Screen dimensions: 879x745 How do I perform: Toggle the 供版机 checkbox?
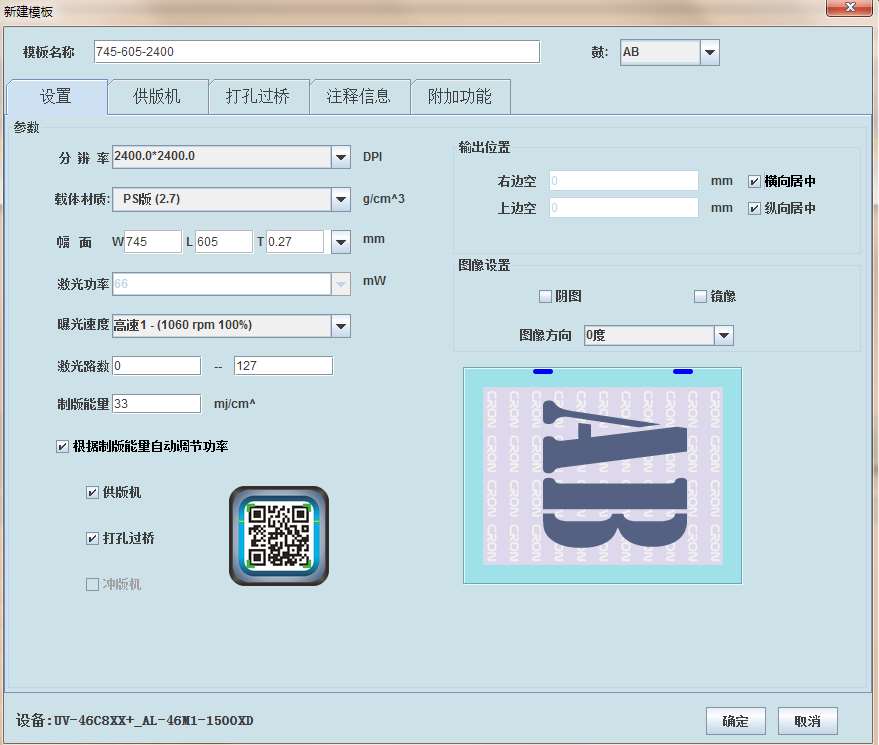pyautogui.click(x=93, y=492)
